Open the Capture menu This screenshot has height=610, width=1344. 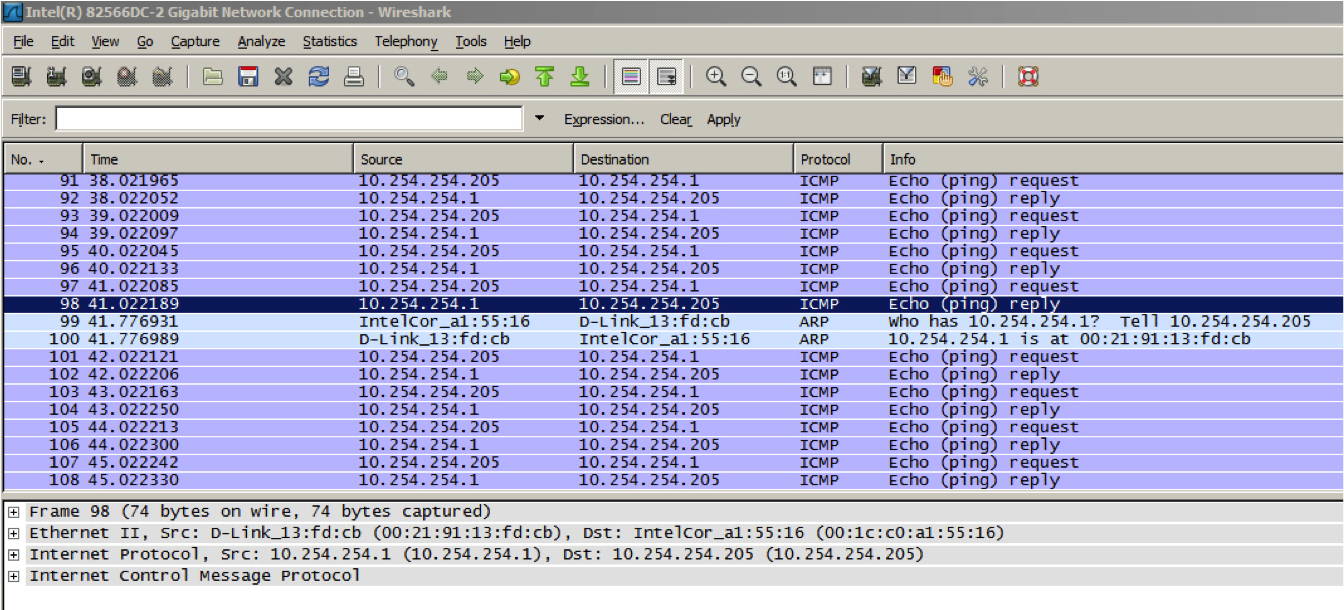195,41
